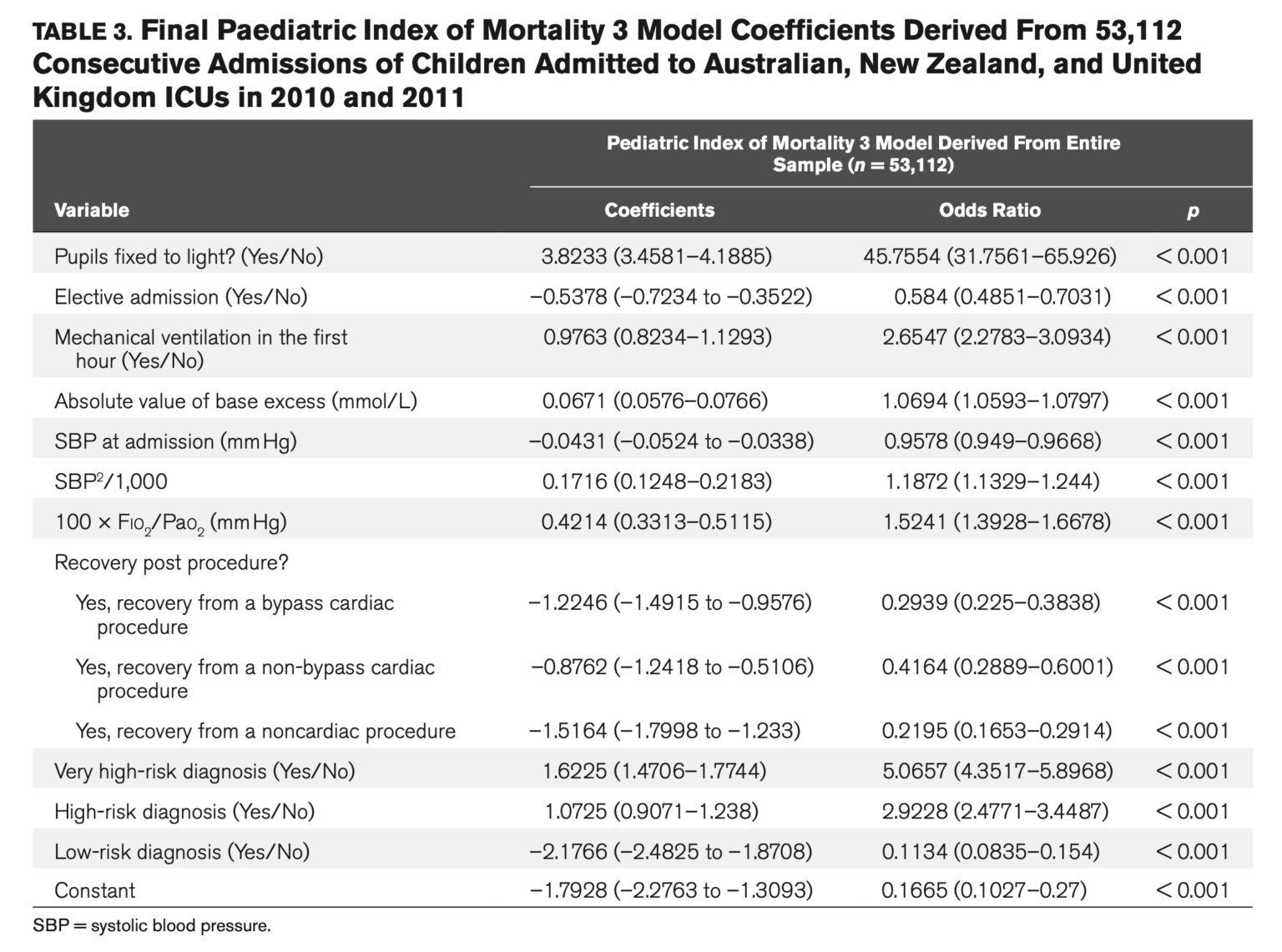This screenshot has width=1282, height=952.
Task: Select the 'SBP at admission (mm Hg)' label
Action: pyautogui.click(x=175, y=441)
